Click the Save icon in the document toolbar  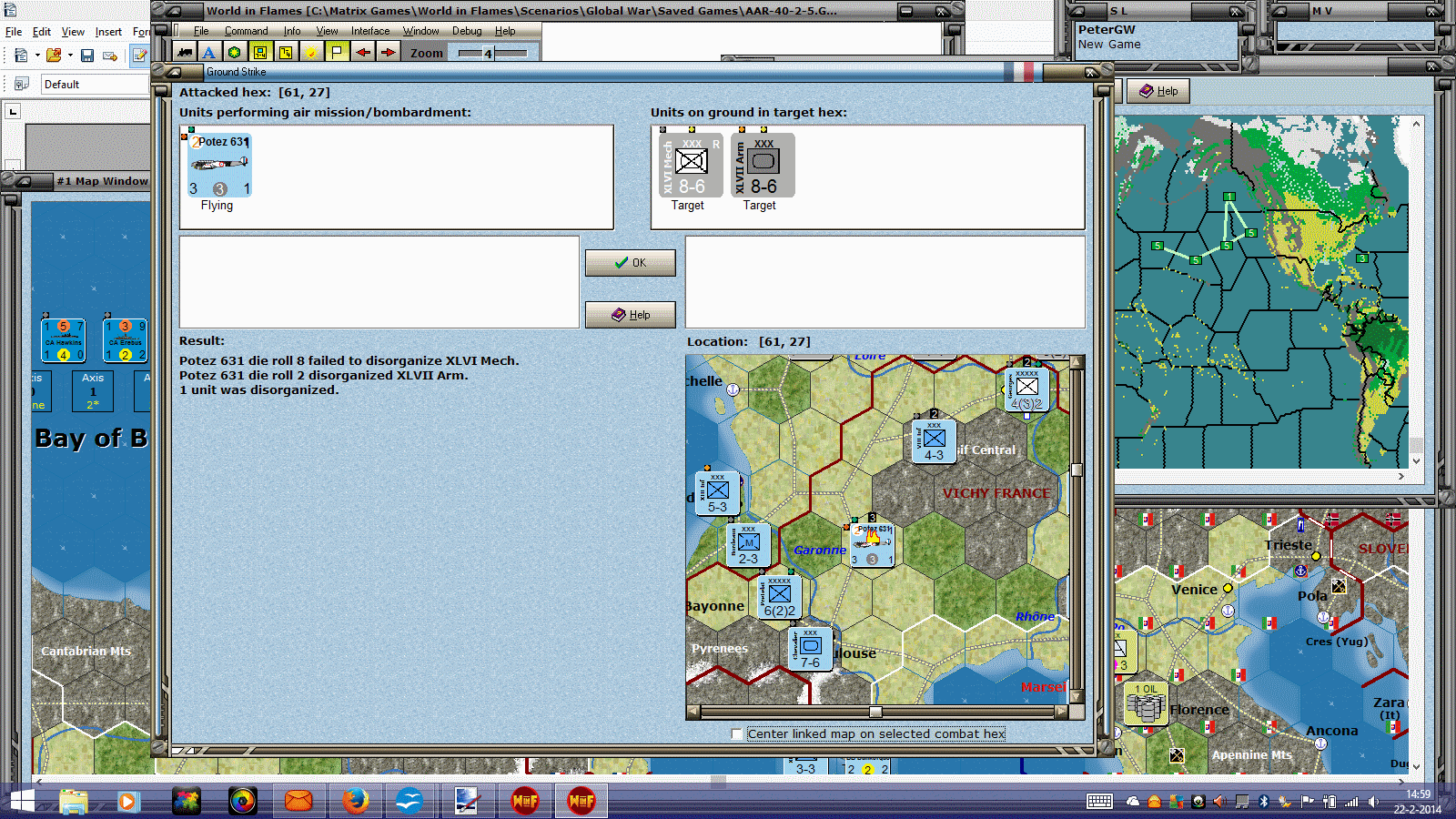click(87, 56)
